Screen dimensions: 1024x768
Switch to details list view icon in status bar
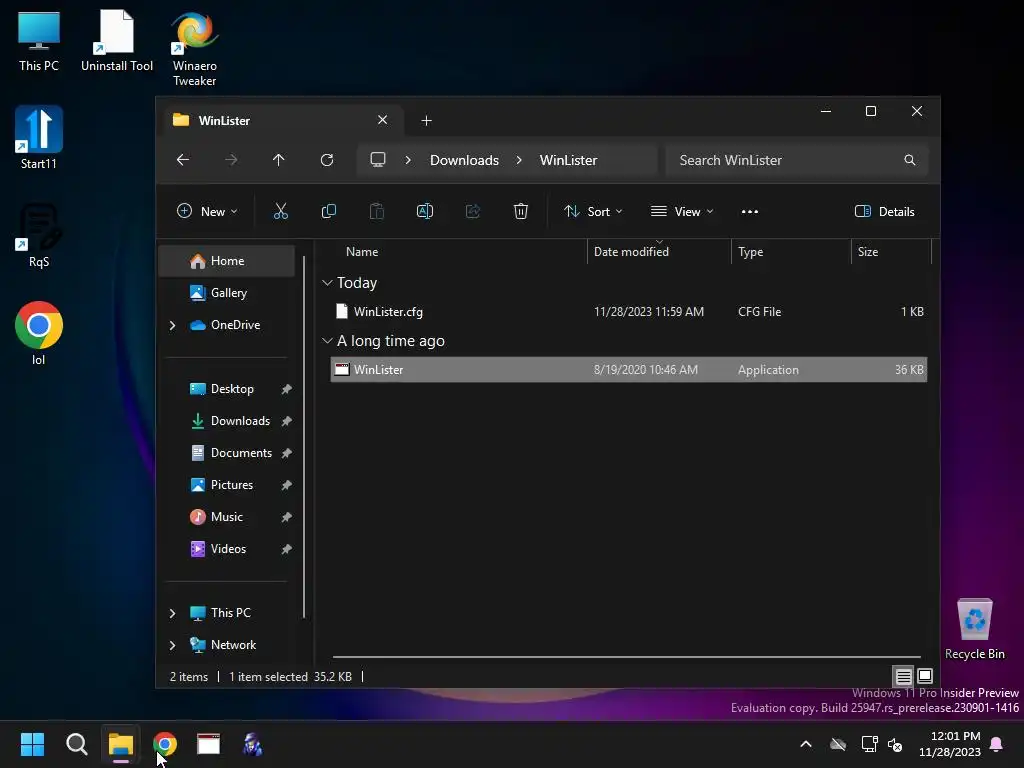[x=903, y=676]
